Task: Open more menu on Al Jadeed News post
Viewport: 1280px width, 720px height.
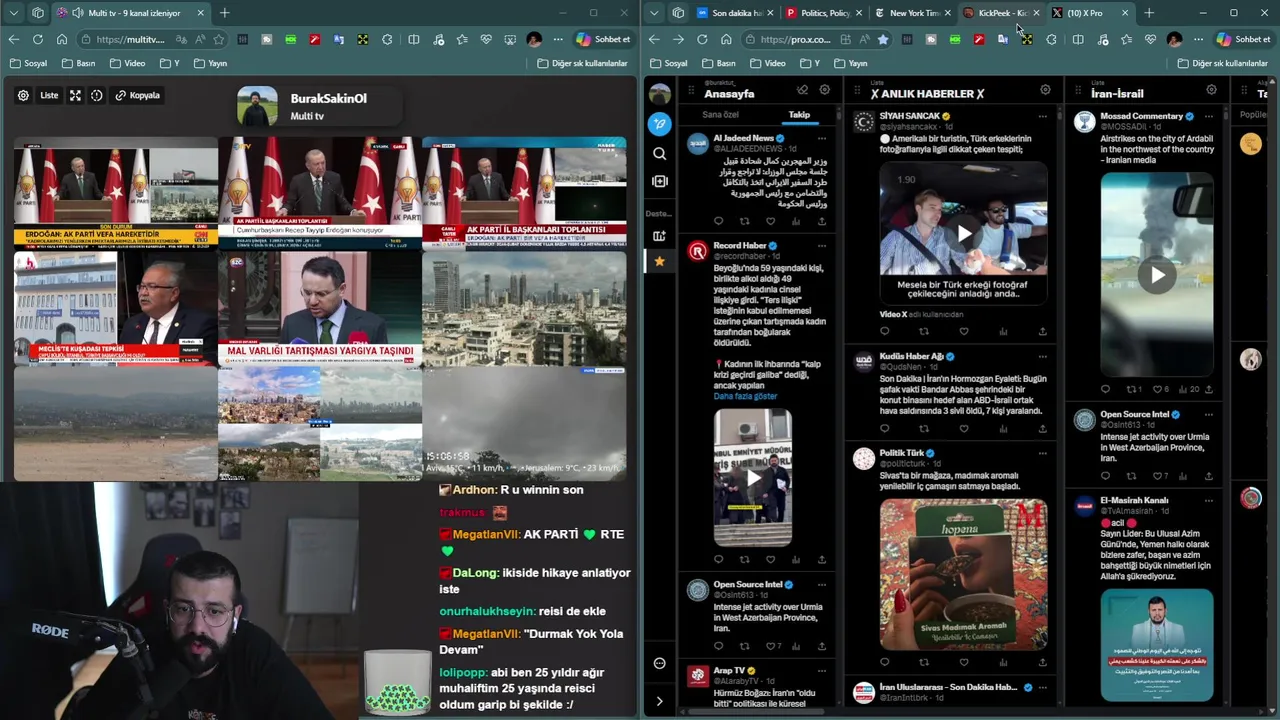Action: pyautogui.click(x=822, y=138)
